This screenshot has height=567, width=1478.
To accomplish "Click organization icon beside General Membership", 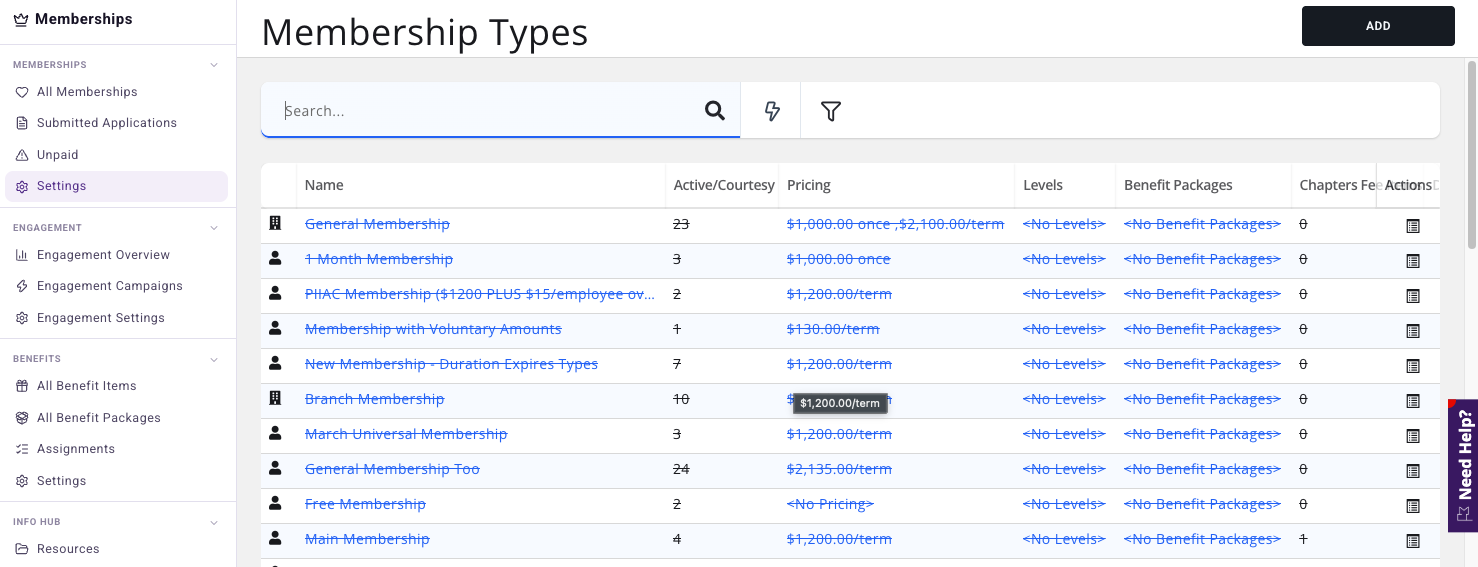I will [275, 223].
